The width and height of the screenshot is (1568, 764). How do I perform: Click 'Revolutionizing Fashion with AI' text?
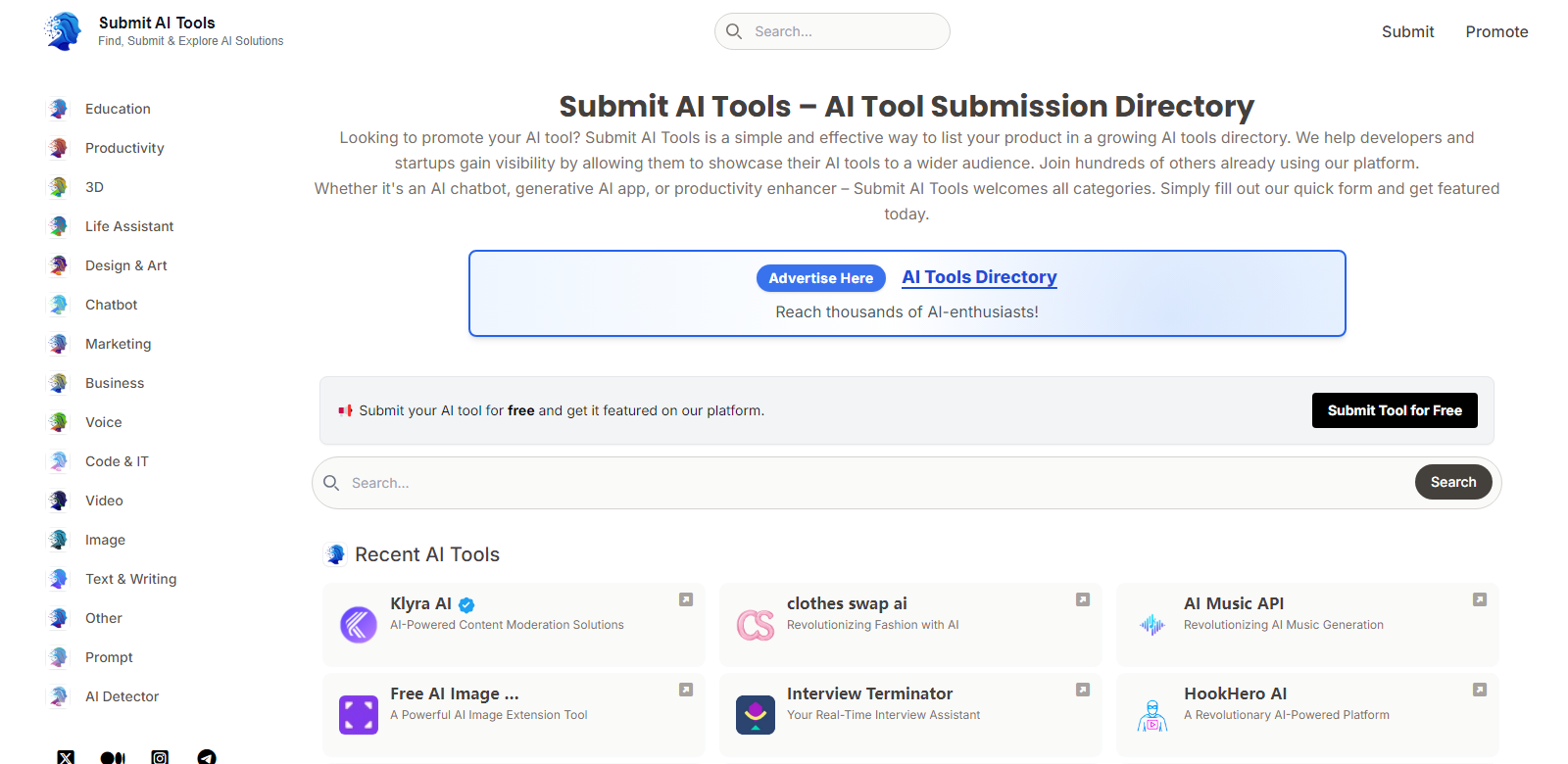873,625
